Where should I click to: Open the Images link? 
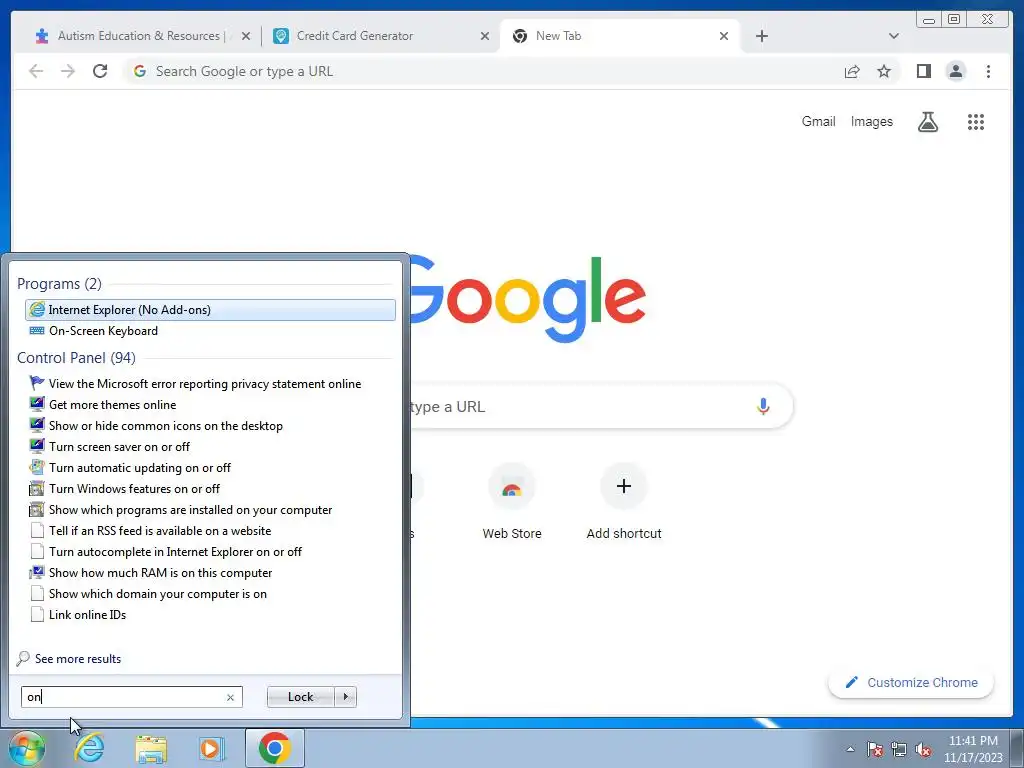(x=871, y=121)
